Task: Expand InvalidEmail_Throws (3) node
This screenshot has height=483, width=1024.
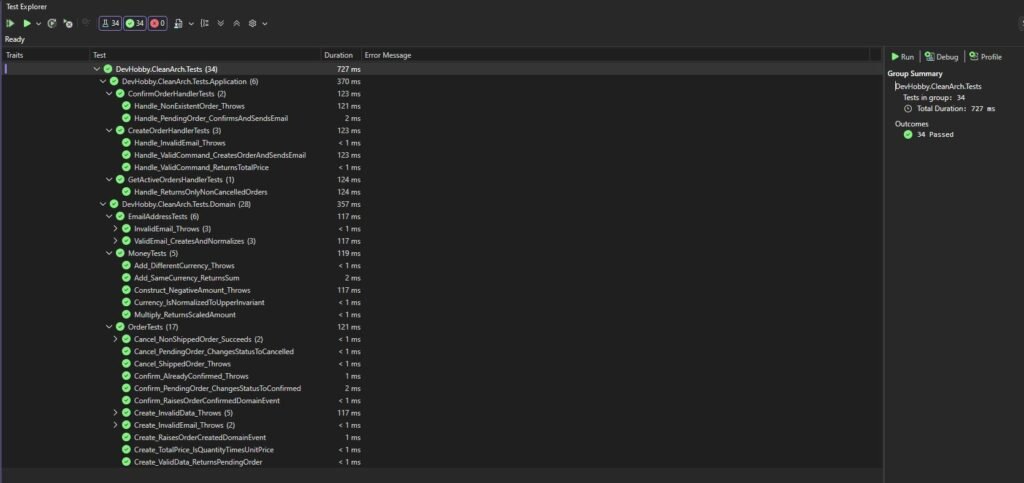Action: point(116,229)
